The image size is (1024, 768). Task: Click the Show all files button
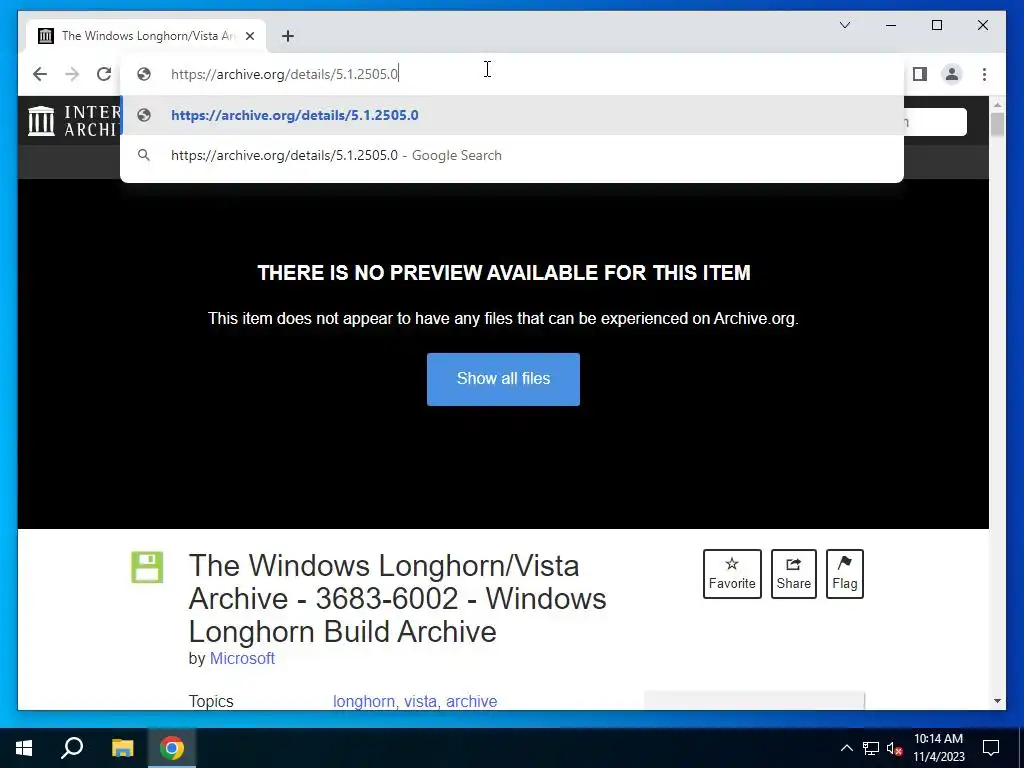click(x=503, y=379)
